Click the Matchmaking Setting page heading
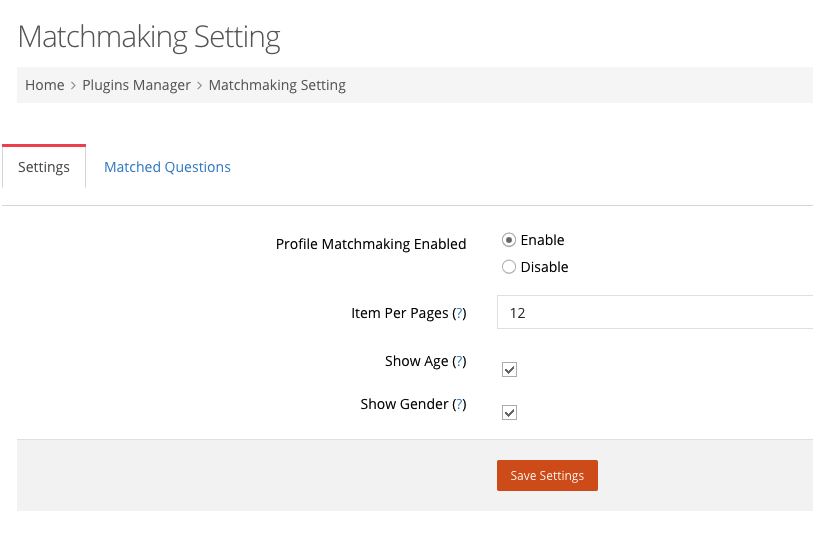 (x=149, y=37)
